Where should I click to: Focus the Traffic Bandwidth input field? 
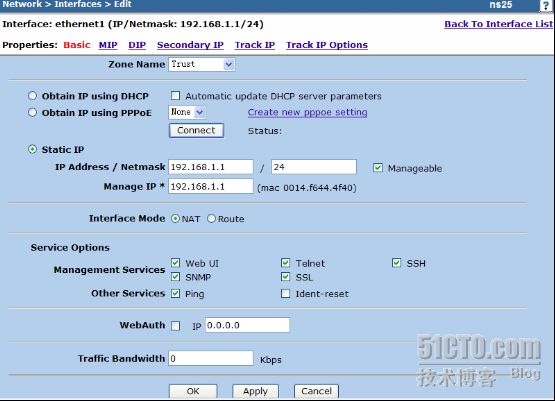[211, 358]
